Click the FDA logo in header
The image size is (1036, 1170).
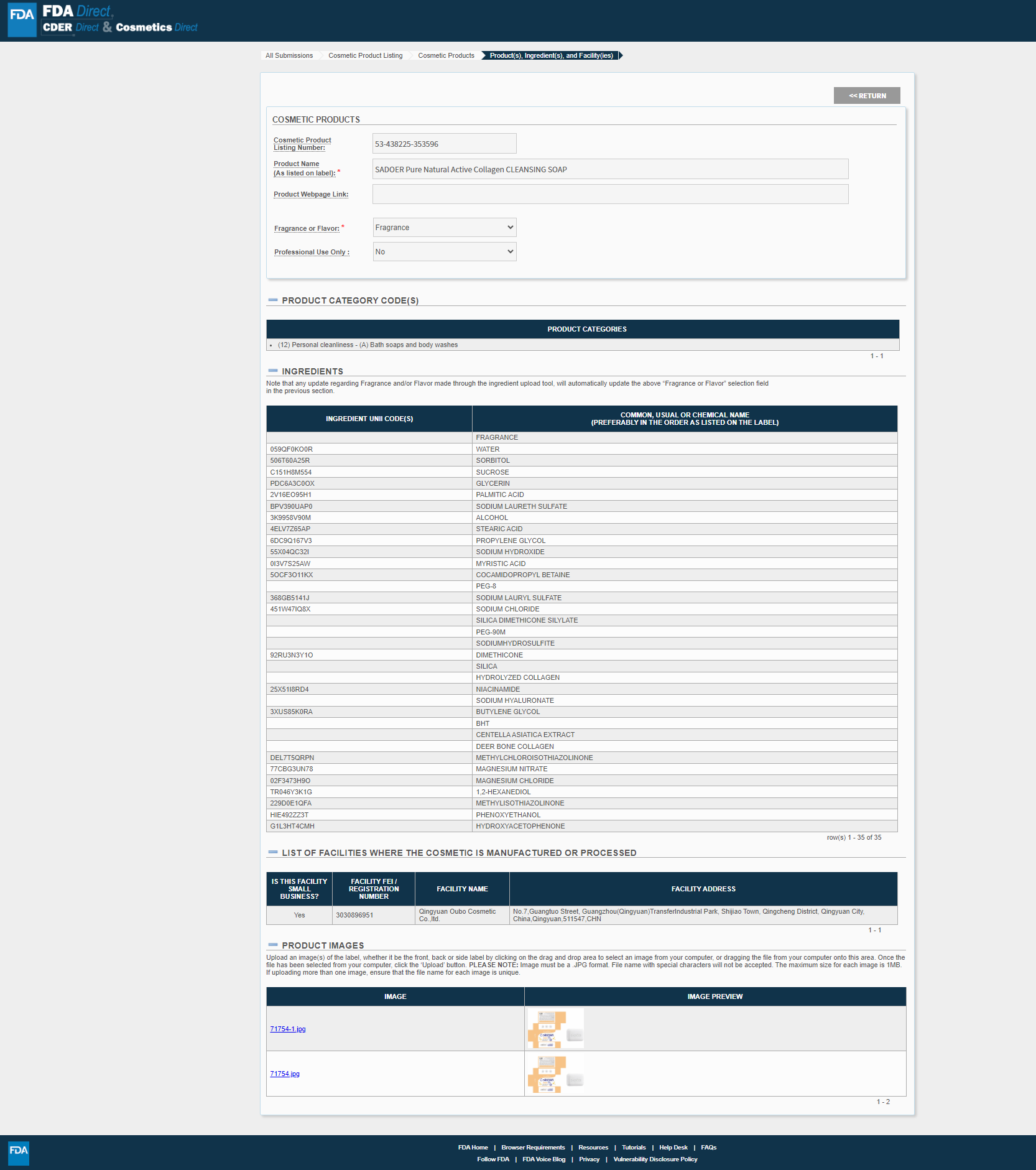click(x=22, y=19)
